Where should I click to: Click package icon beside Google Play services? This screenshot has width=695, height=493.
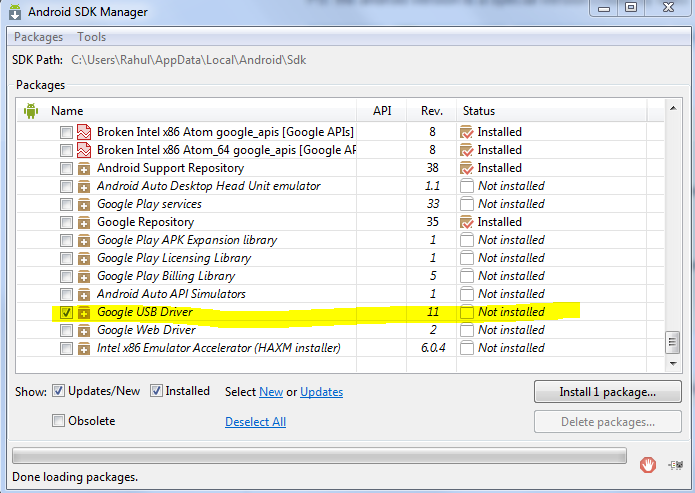(x=84, y=204)
